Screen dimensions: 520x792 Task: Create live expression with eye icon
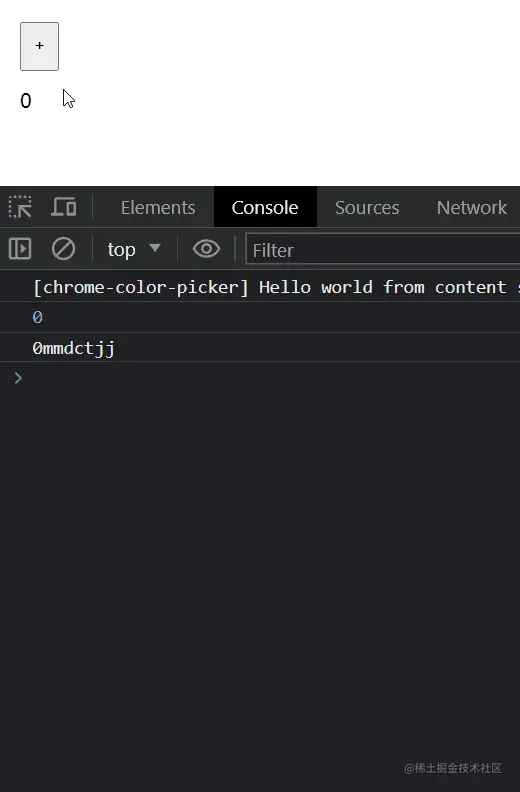(206, 249)
